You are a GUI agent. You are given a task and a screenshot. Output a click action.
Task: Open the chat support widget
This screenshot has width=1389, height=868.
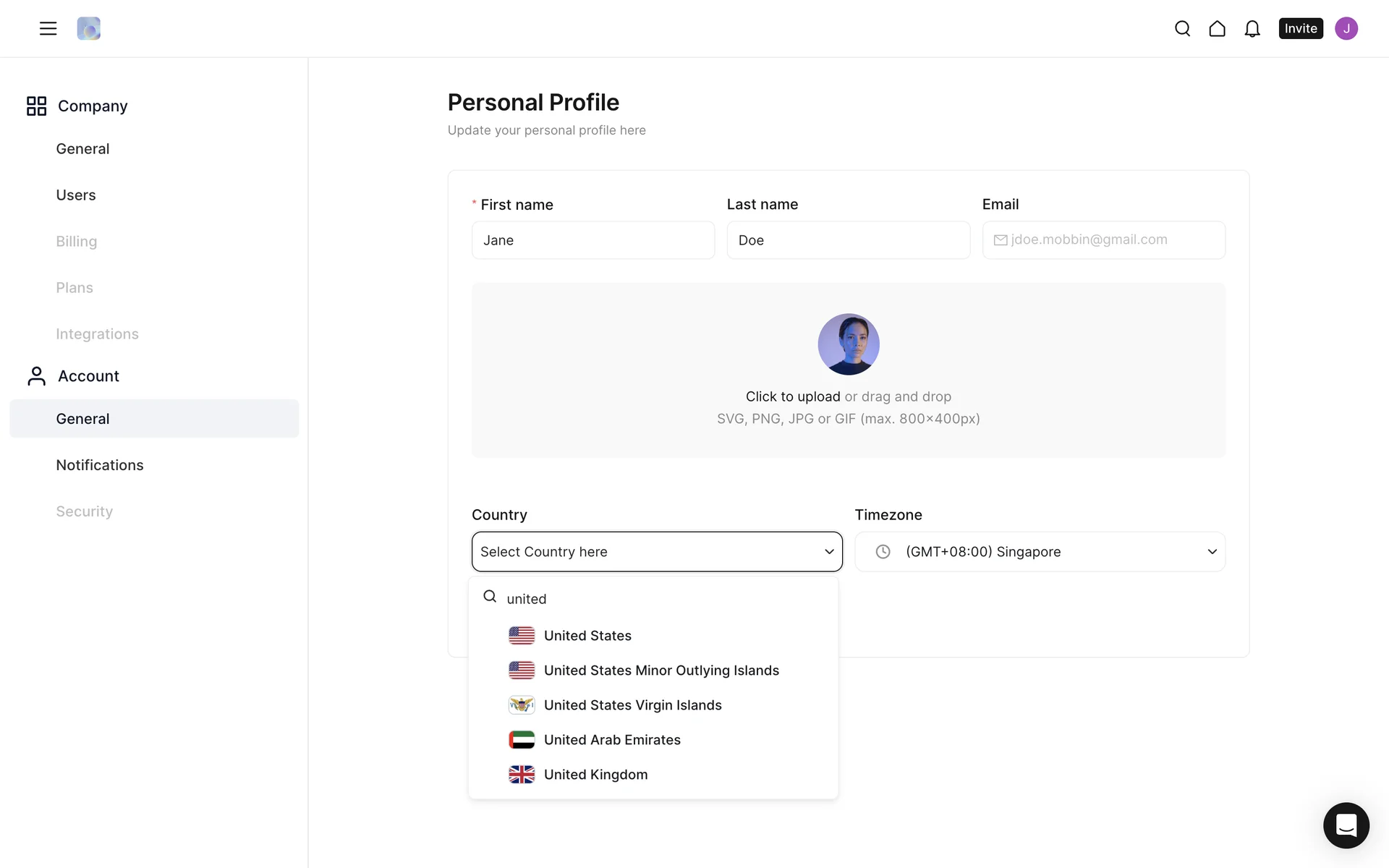pos(1346,825)
